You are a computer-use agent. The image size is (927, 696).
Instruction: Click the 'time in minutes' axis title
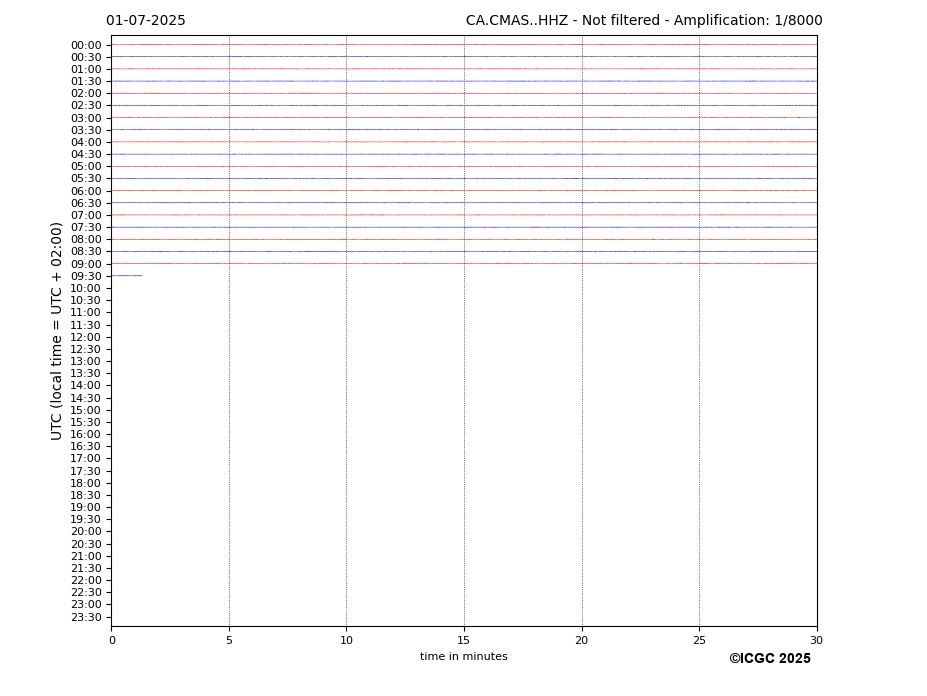coord(464,656)
